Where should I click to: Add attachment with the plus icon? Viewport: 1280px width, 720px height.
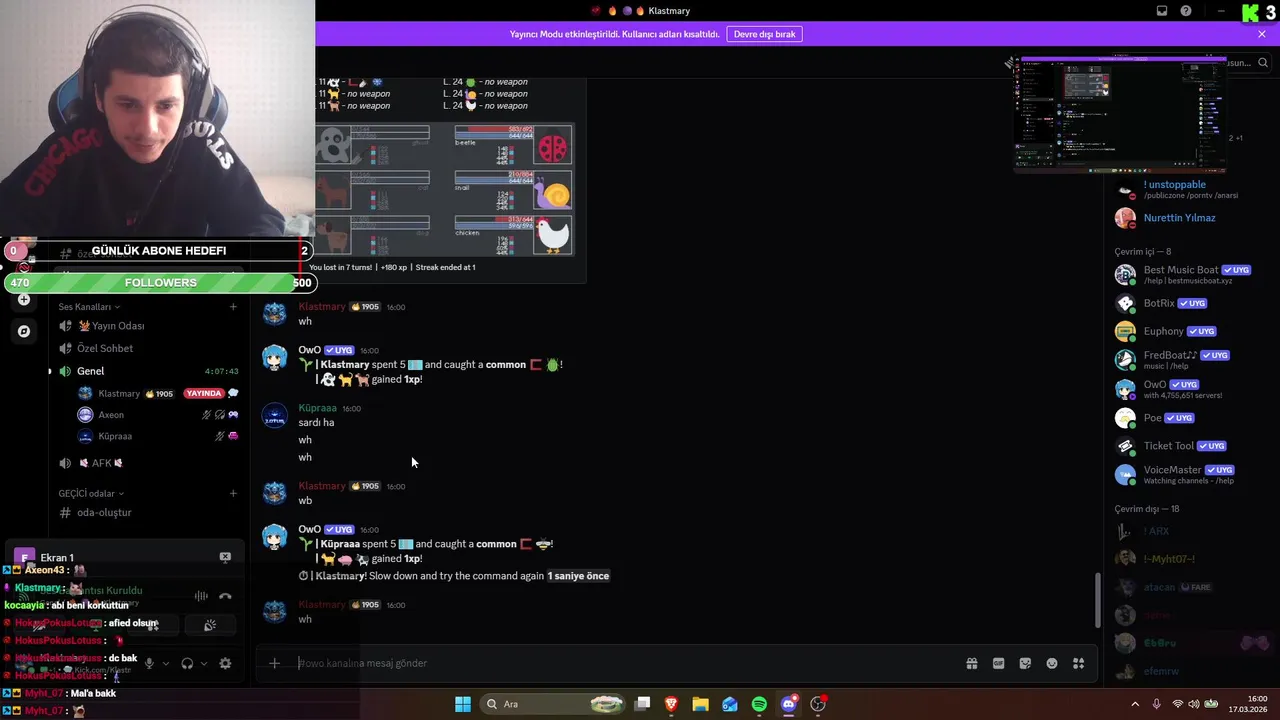tap(274, 663)
